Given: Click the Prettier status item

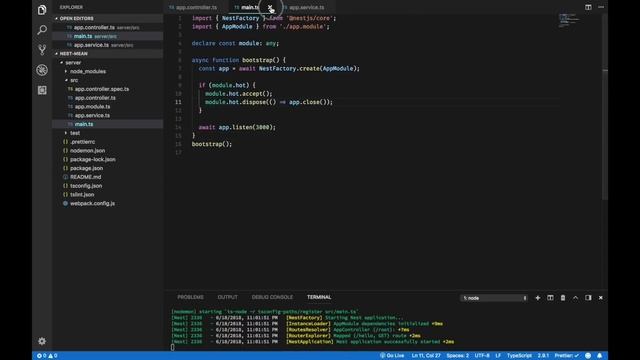Looking at the screenshot, I should coord(567,356).
